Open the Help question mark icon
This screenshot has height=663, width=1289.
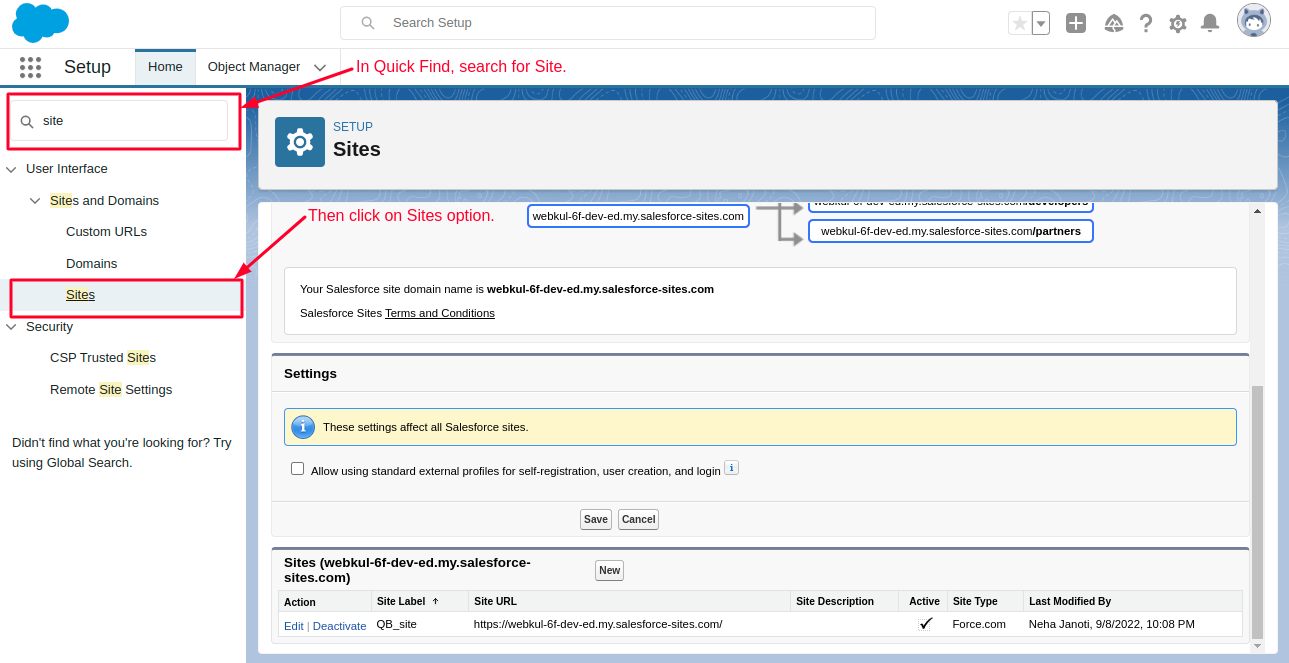click(x=1146, y=23)
